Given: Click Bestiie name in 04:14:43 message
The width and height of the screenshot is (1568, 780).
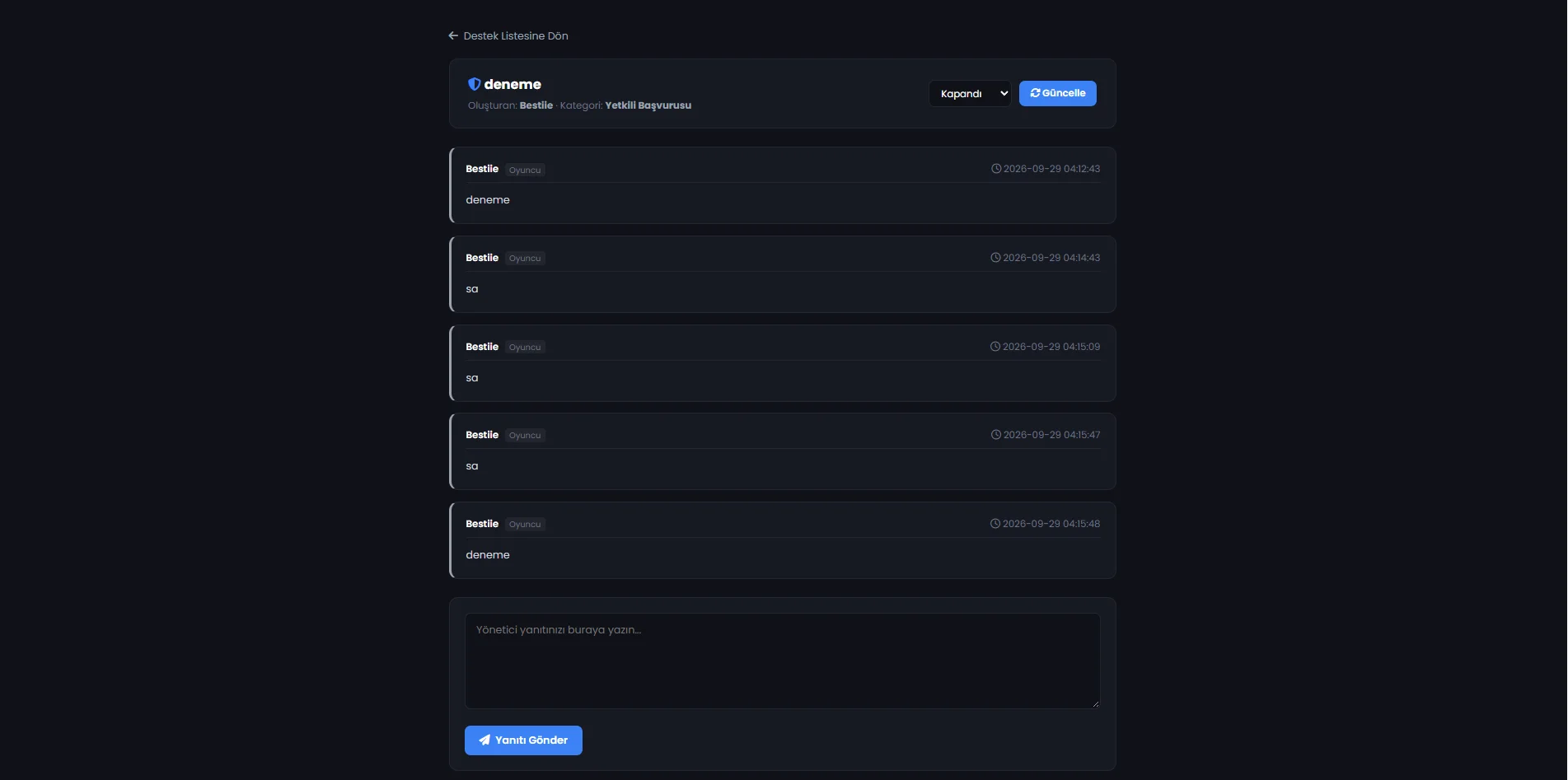Looking at the screenshot, I should (x=482, y=258).
